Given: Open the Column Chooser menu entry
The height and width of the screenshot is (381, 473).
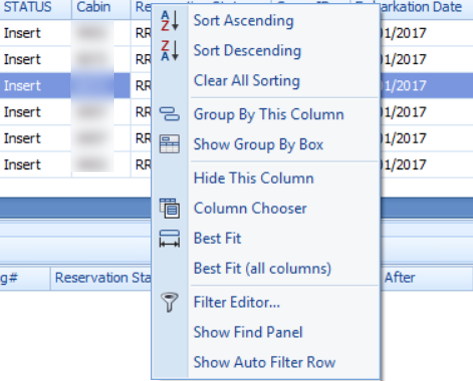Looking at the screenshot, I should [x=266, y=208].
